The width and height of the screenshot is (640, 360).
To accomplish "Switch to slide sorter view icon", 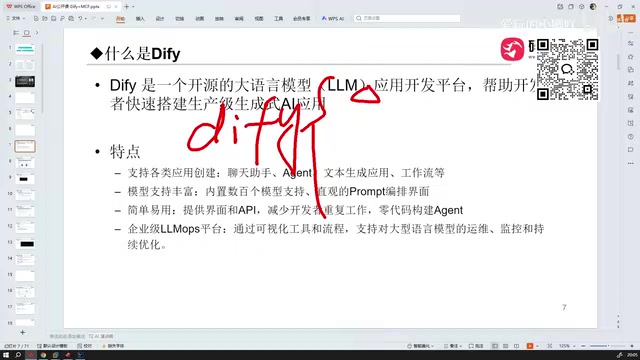I will point(506,346).
